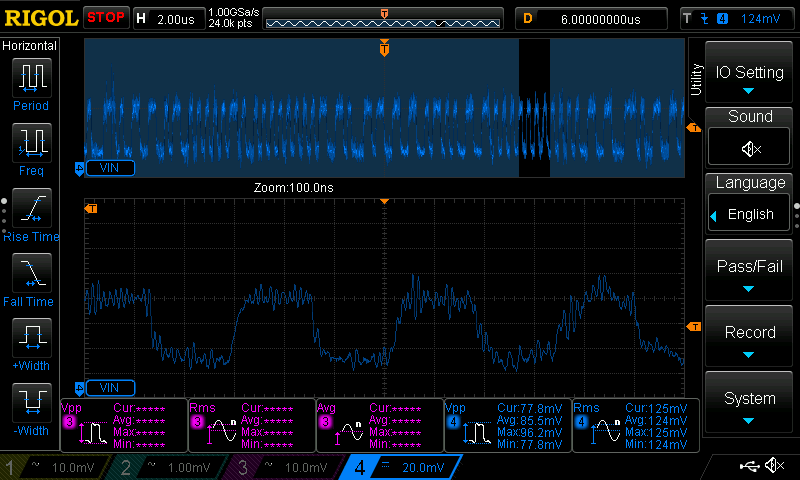
Task: Click the Utility tab label
Action: point(696,79)
